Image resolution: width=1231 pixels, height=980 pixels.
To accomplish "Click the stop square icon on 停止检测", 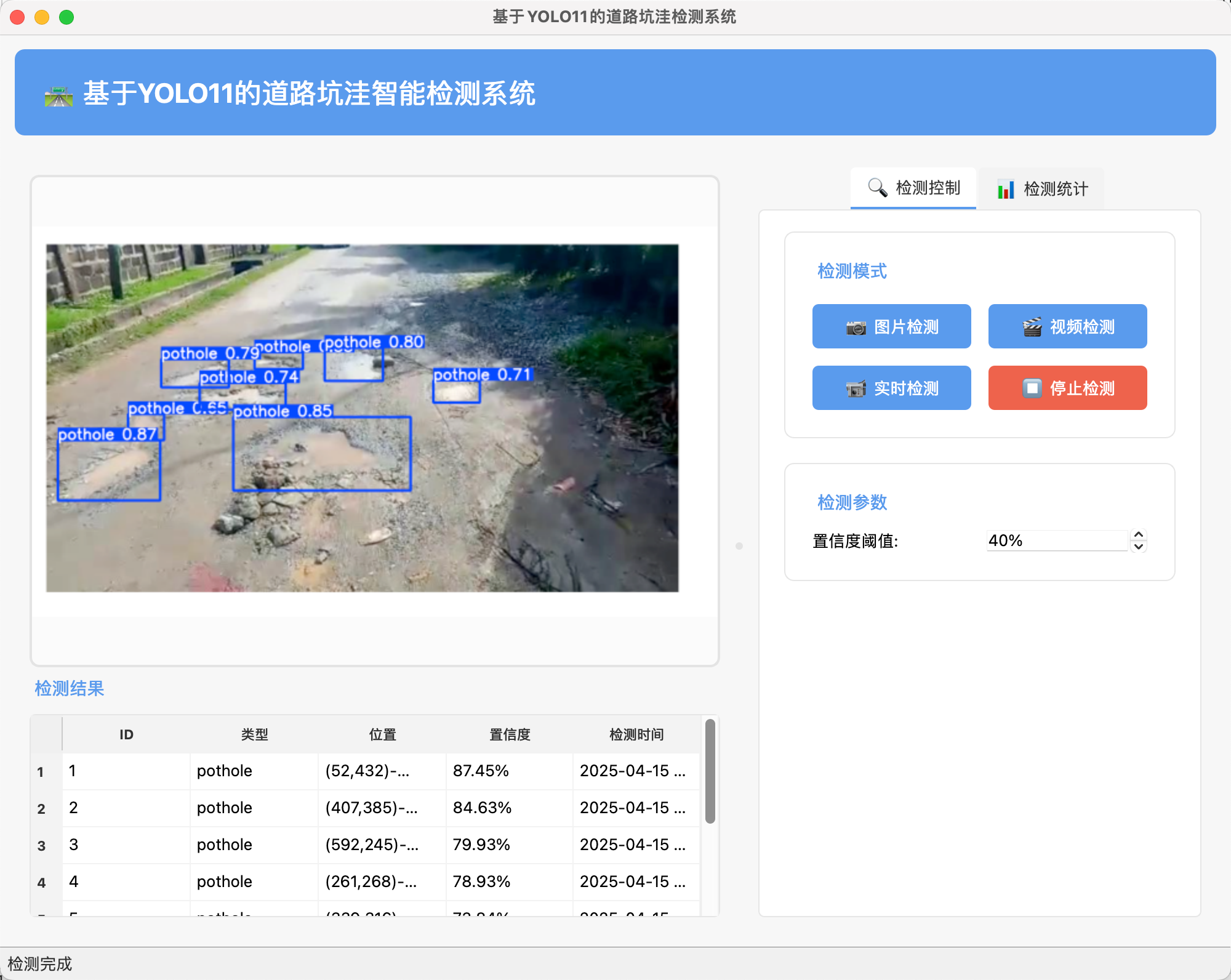I will [x=1032, y=388].
